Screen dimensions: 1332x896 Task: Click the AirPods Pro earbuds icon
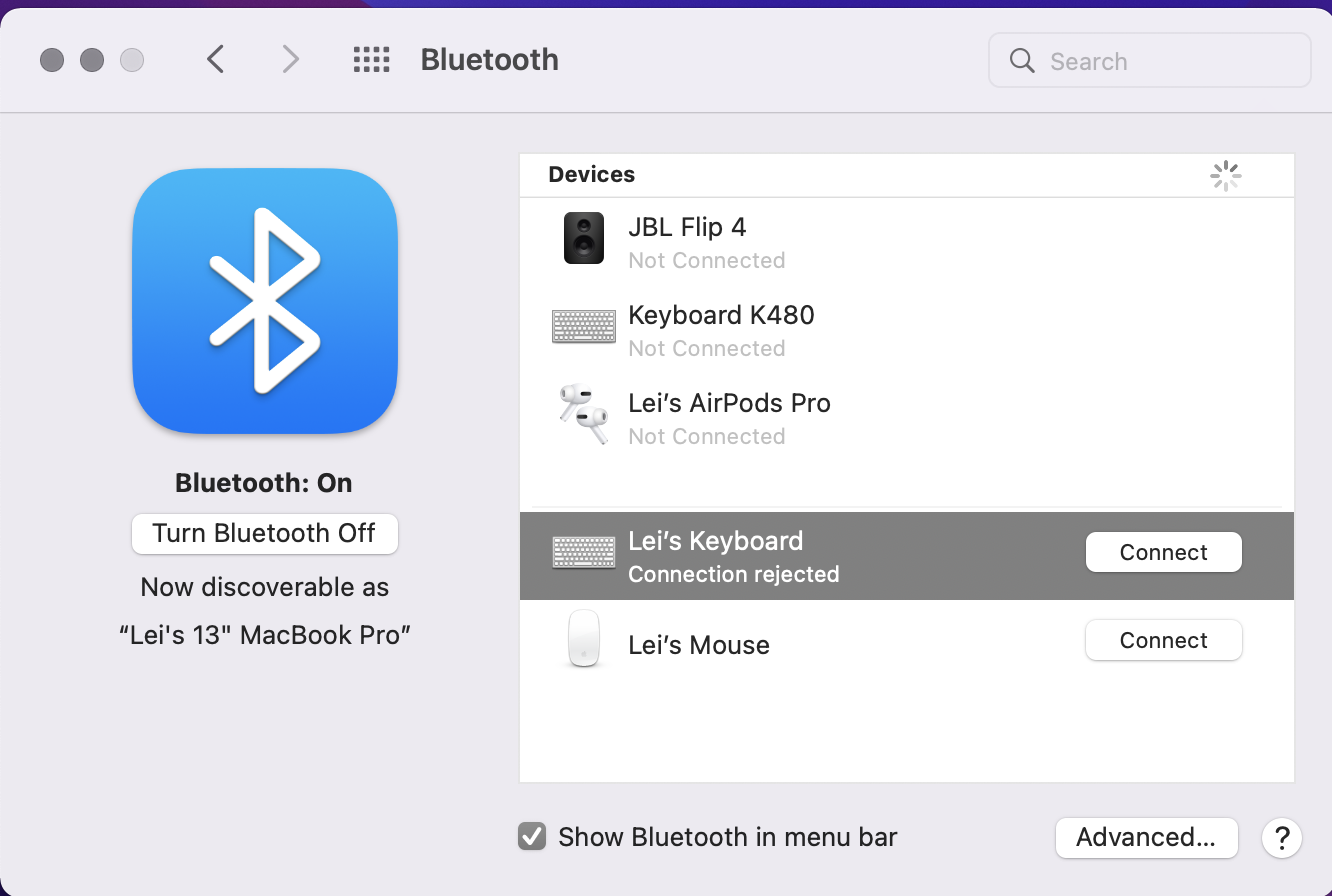coord(583,414)
